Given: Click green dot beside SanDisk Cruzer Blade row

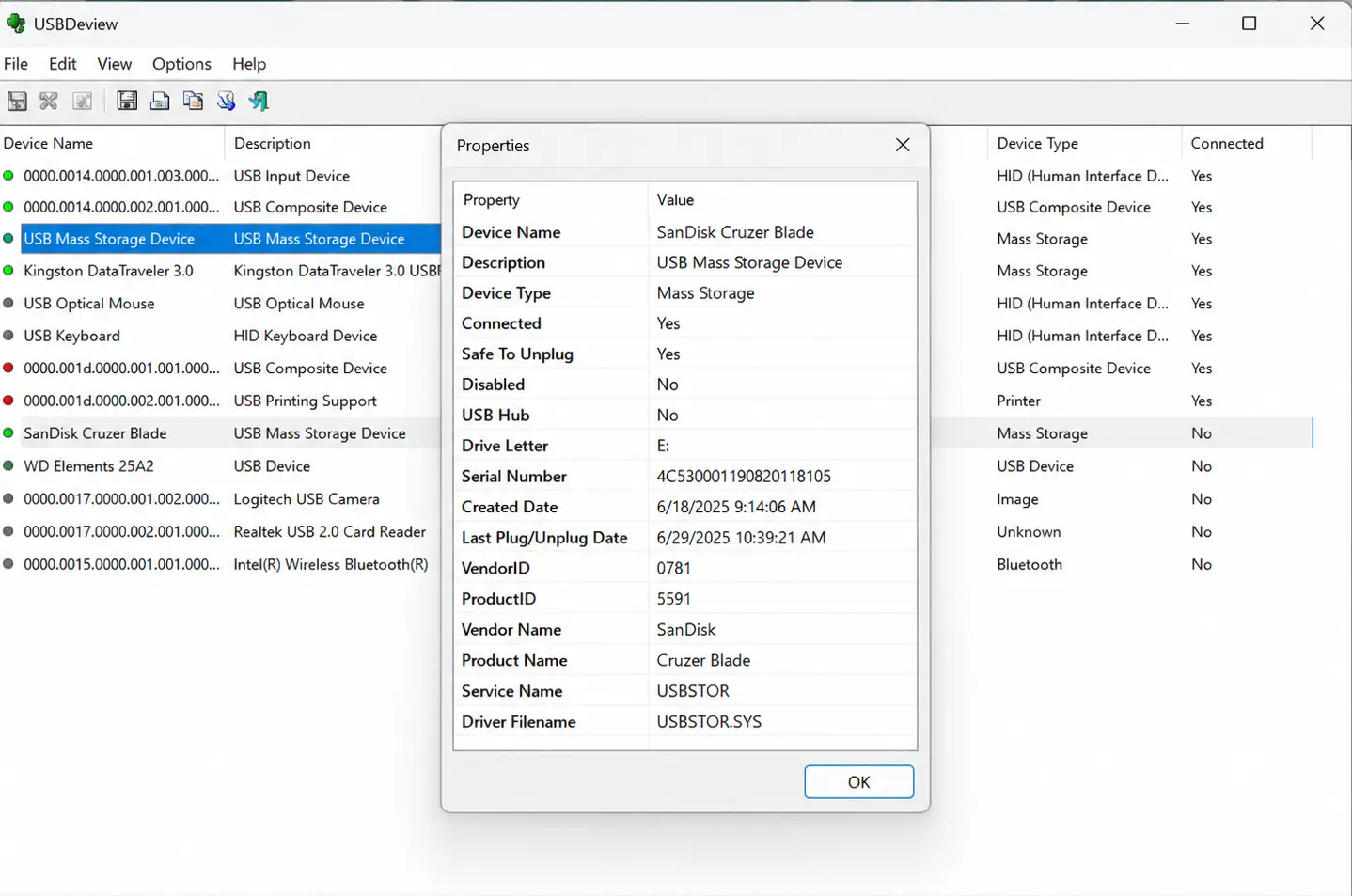Looking at the screenshot, I should point(8,433).
